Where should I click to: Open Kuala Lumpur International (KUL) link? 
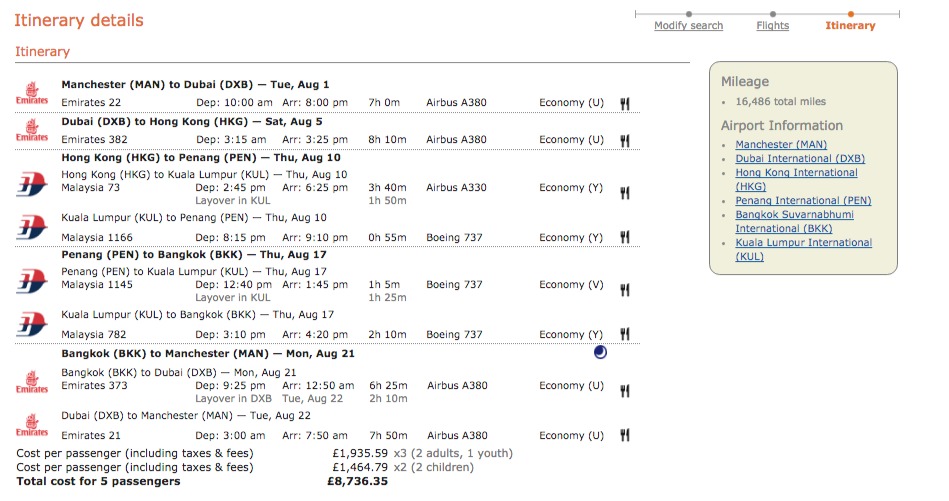pos(803,249)
